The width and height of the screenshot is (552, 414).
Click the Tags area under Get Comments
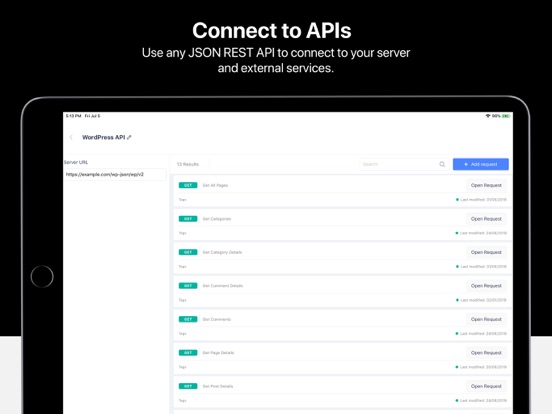[x=182, y=333]
